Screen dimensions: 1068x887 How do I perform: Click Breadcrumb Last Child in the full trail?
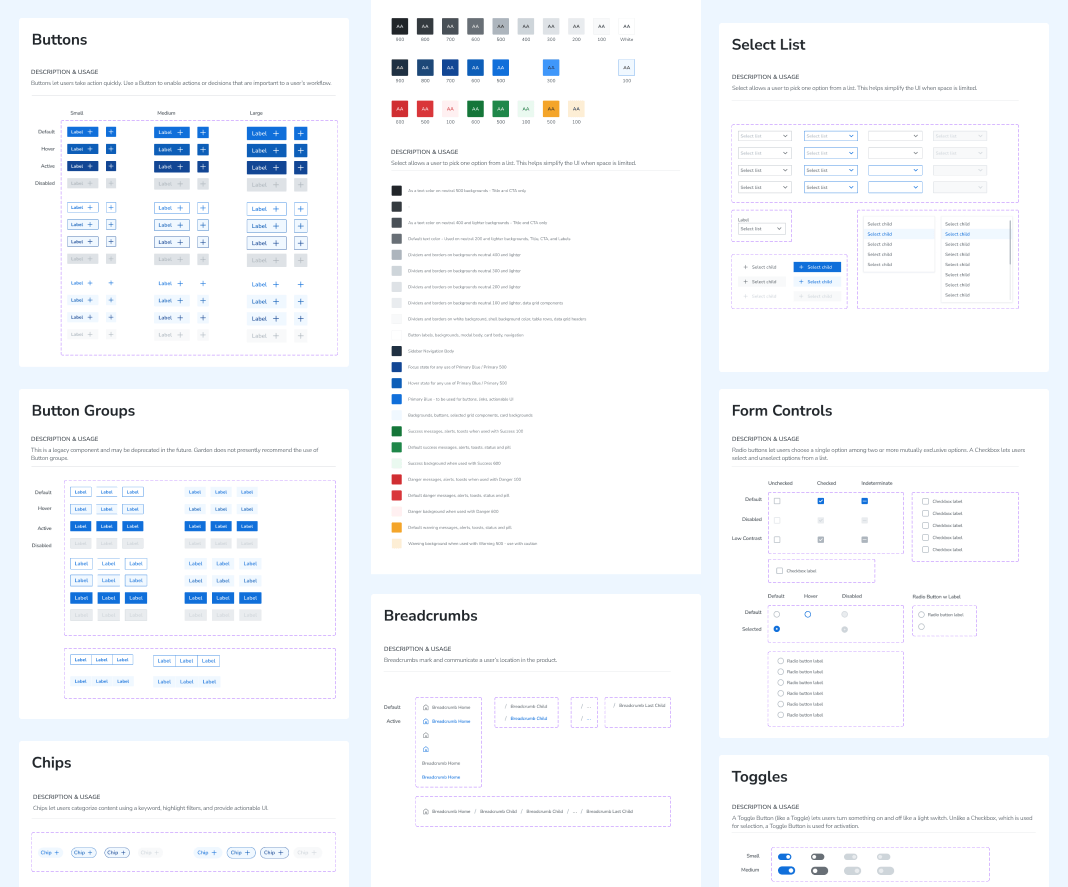click(x=610, y=811)
